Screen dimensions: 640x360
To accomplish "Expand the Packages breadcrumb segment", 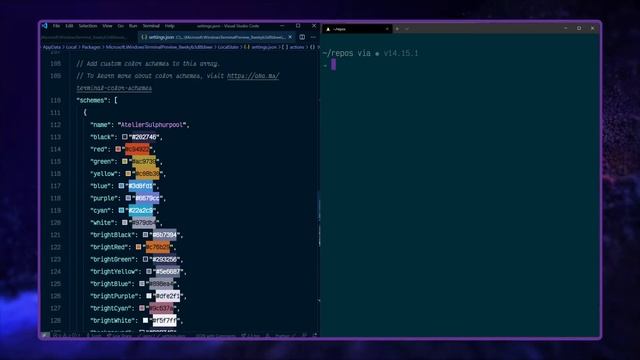I will point(91,47).
